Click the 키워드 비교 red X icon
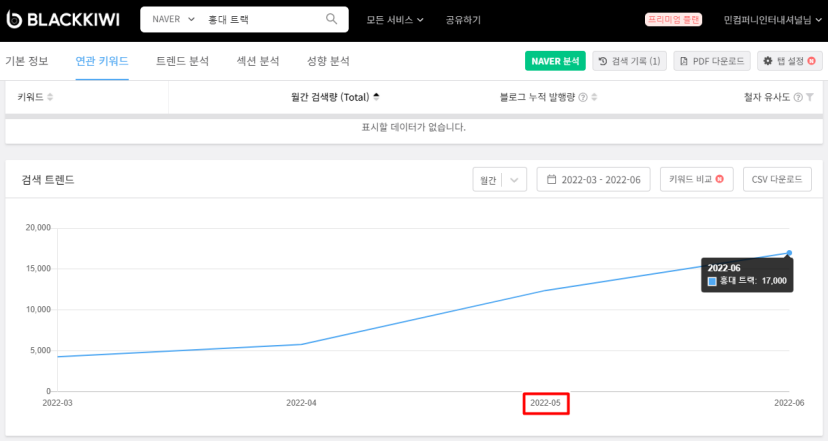 point(720,180)
